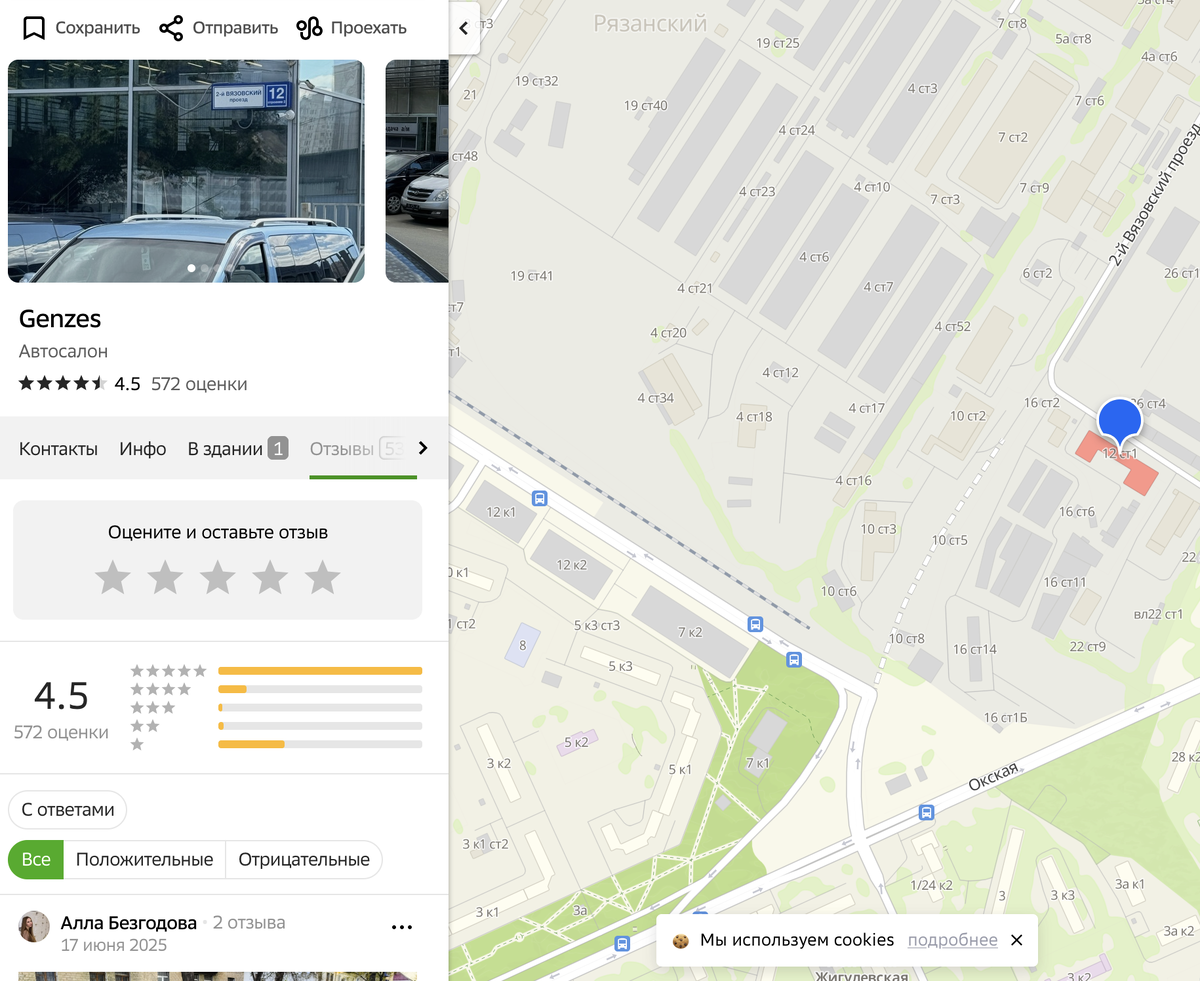Close the cookies notification banner
Viewport: 1200px width, 981px height.
(x=1016, y=940)
